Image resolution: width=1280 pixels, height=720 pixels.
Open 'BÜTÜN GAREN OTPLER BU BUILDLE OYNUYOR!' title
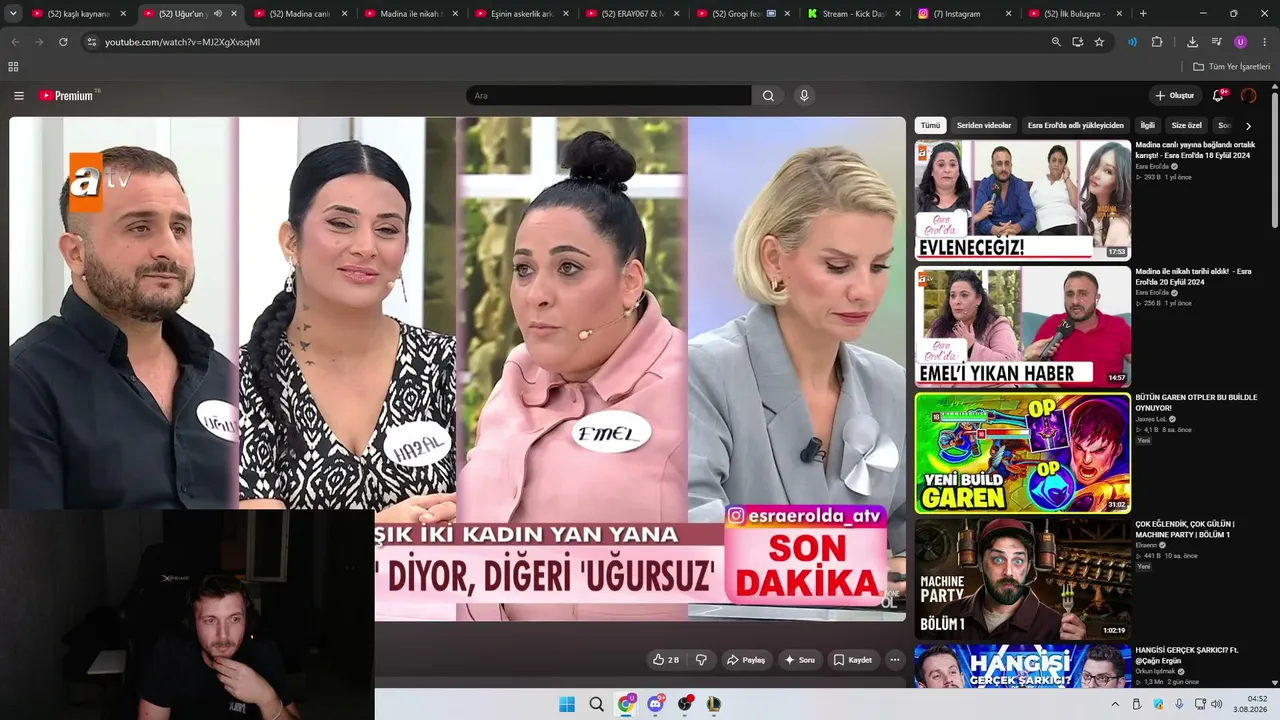coord(1196,403)
